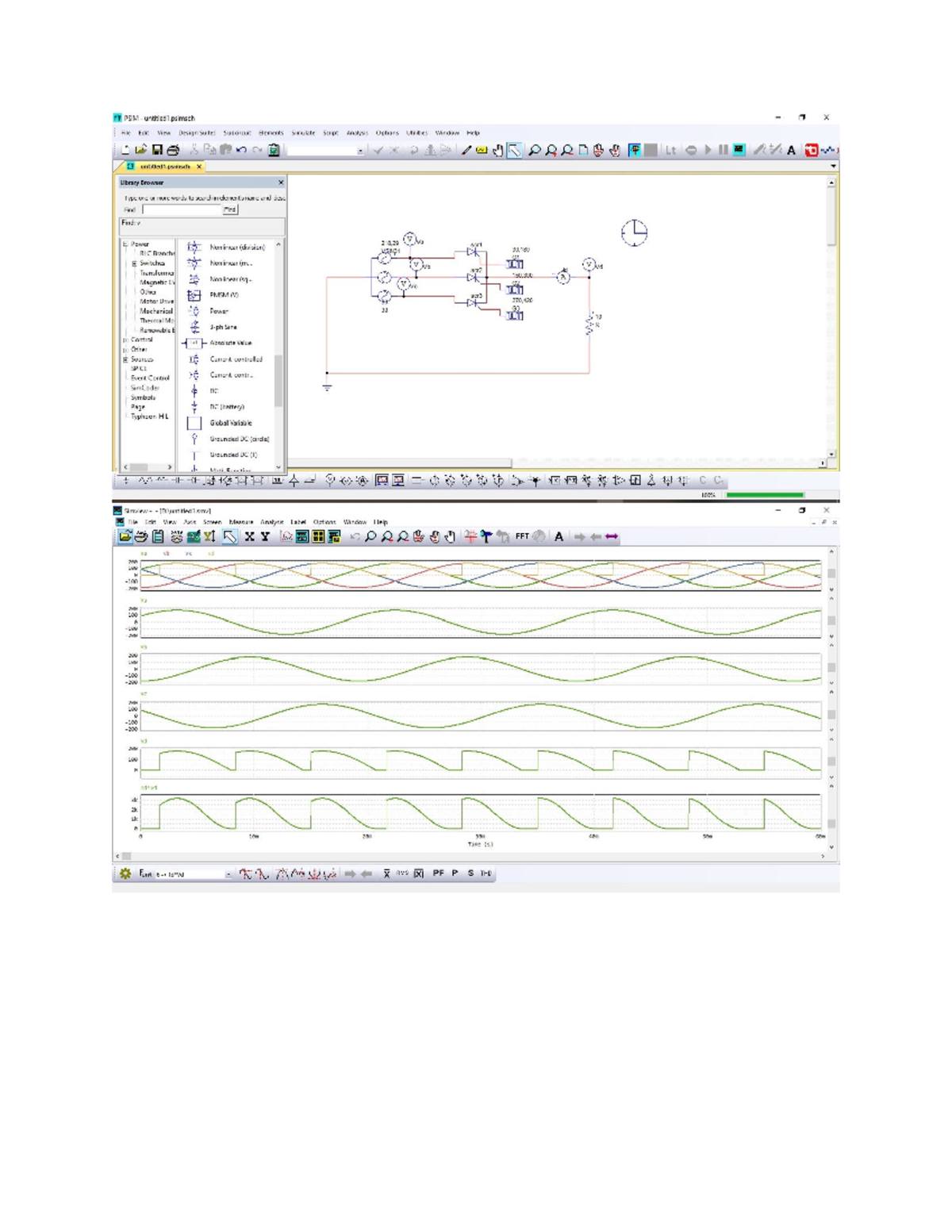This screenshot has width=952, height=1232.
Task: Click the Simview text label 'A' icon
Action: point(559,536)
